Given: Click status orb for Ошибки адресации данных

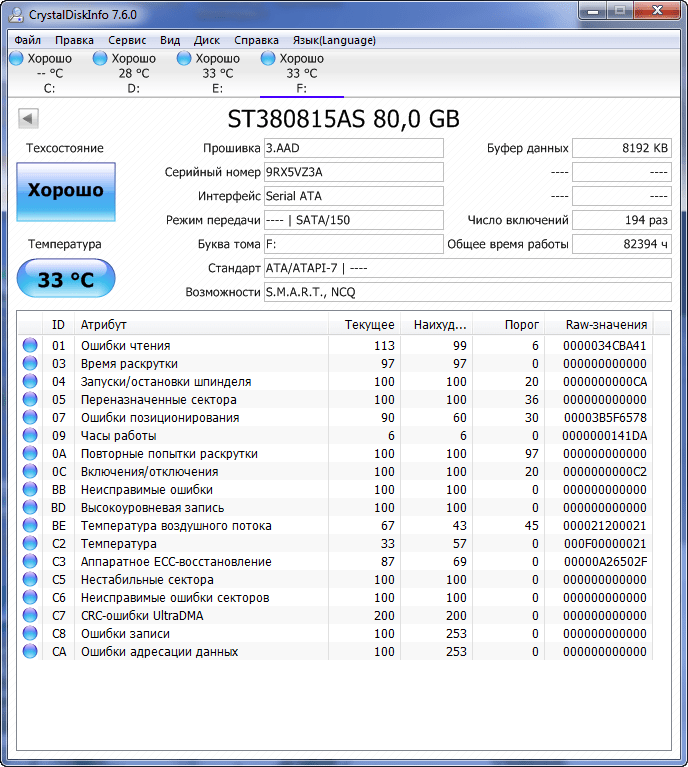Looking at the screenshot, I should click(x=30, y=651).
